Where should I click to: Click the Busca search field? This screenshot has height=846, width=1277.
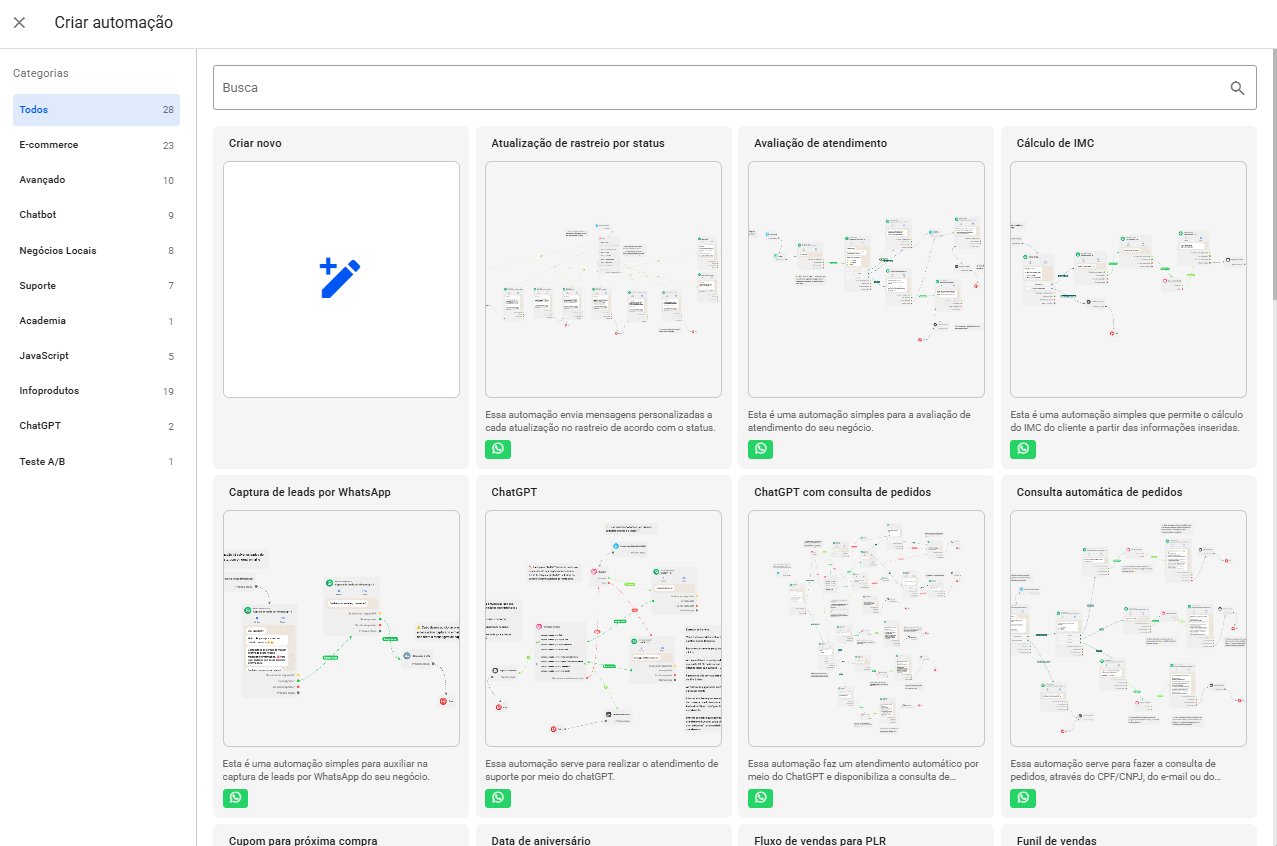coord(720,88)
